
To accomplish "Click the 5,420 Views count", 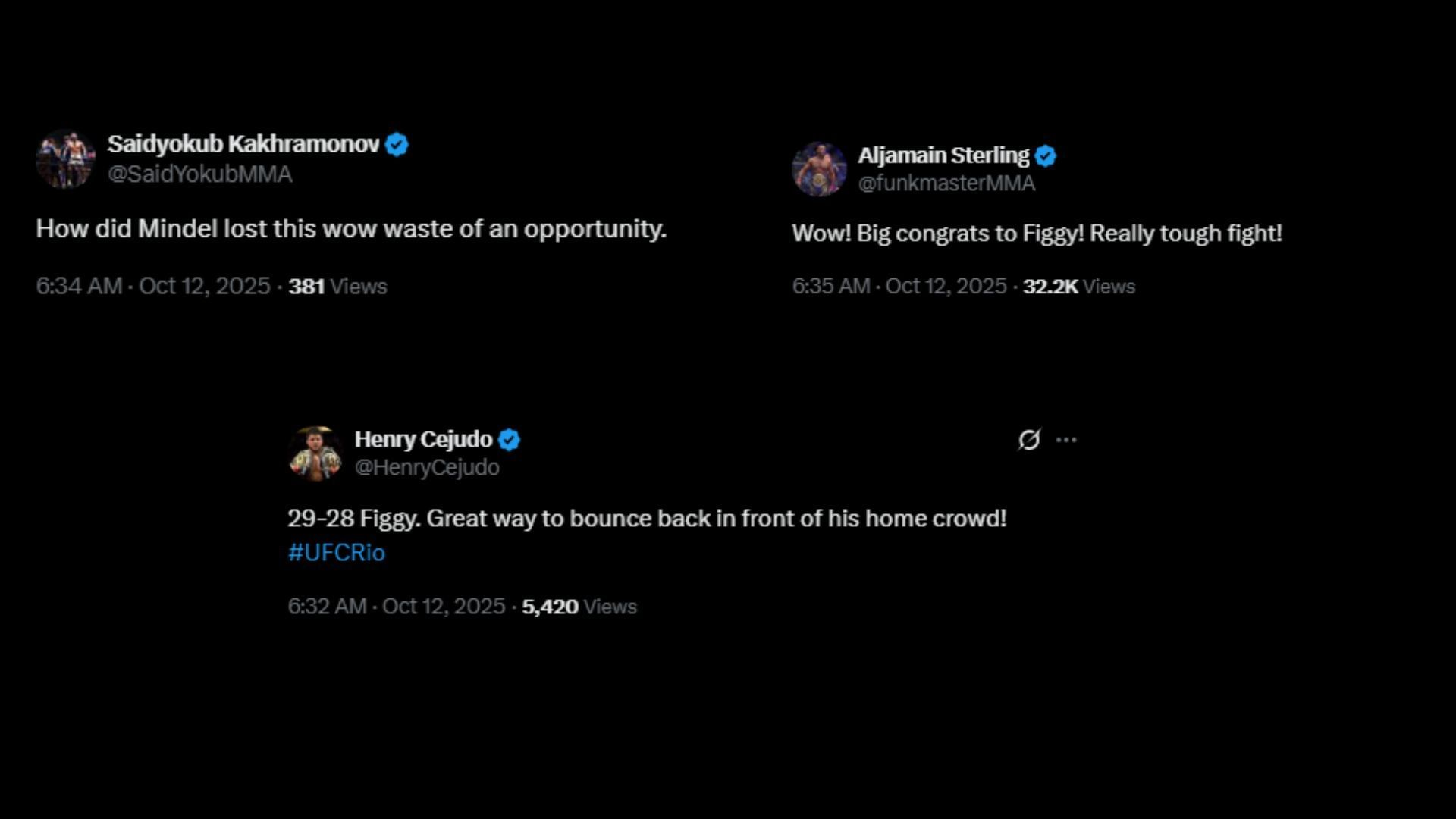I will [x=579, y=607].
